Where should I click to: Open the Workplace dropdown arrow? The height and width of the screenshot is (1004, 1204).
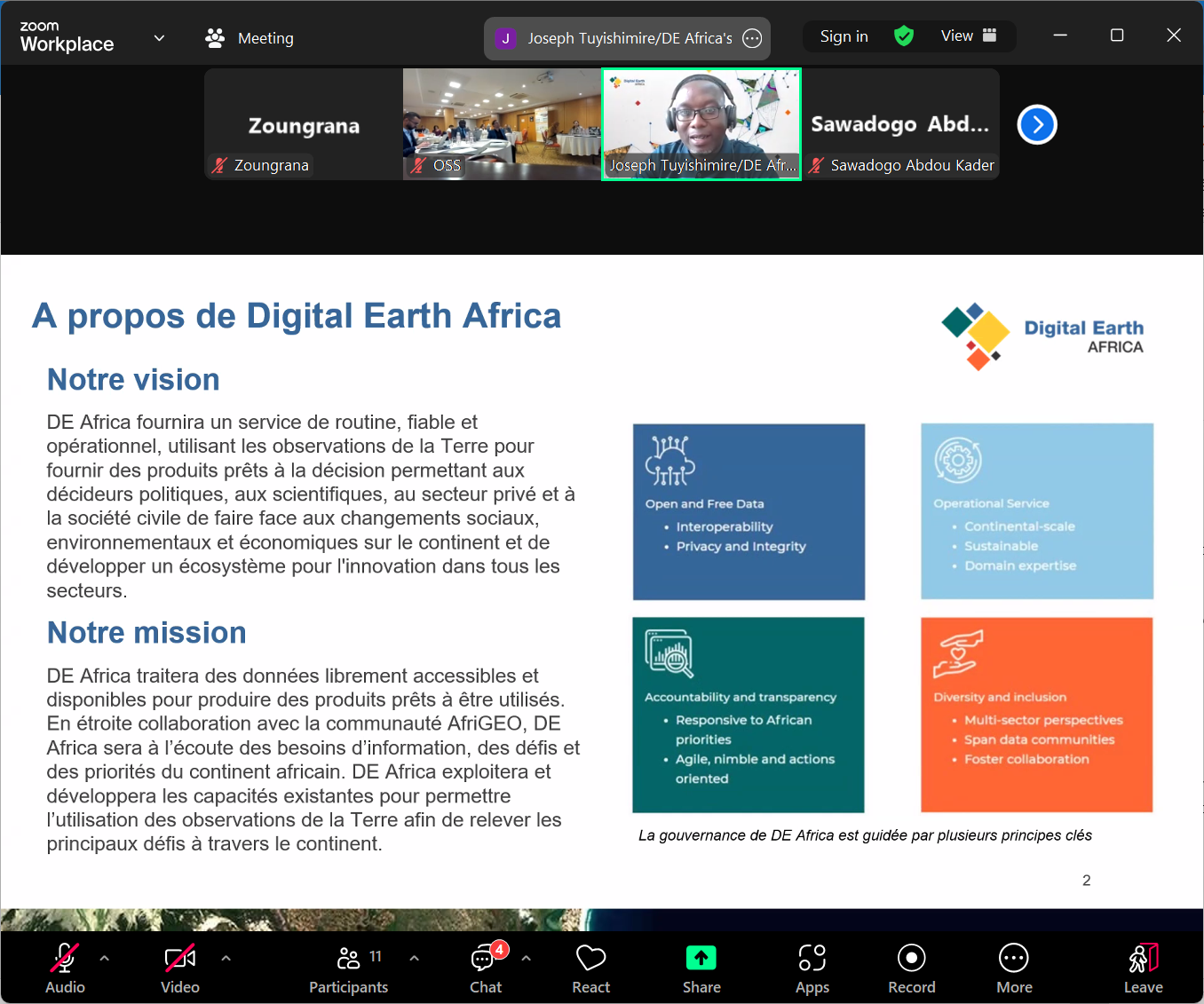click(x=158, y=38)
